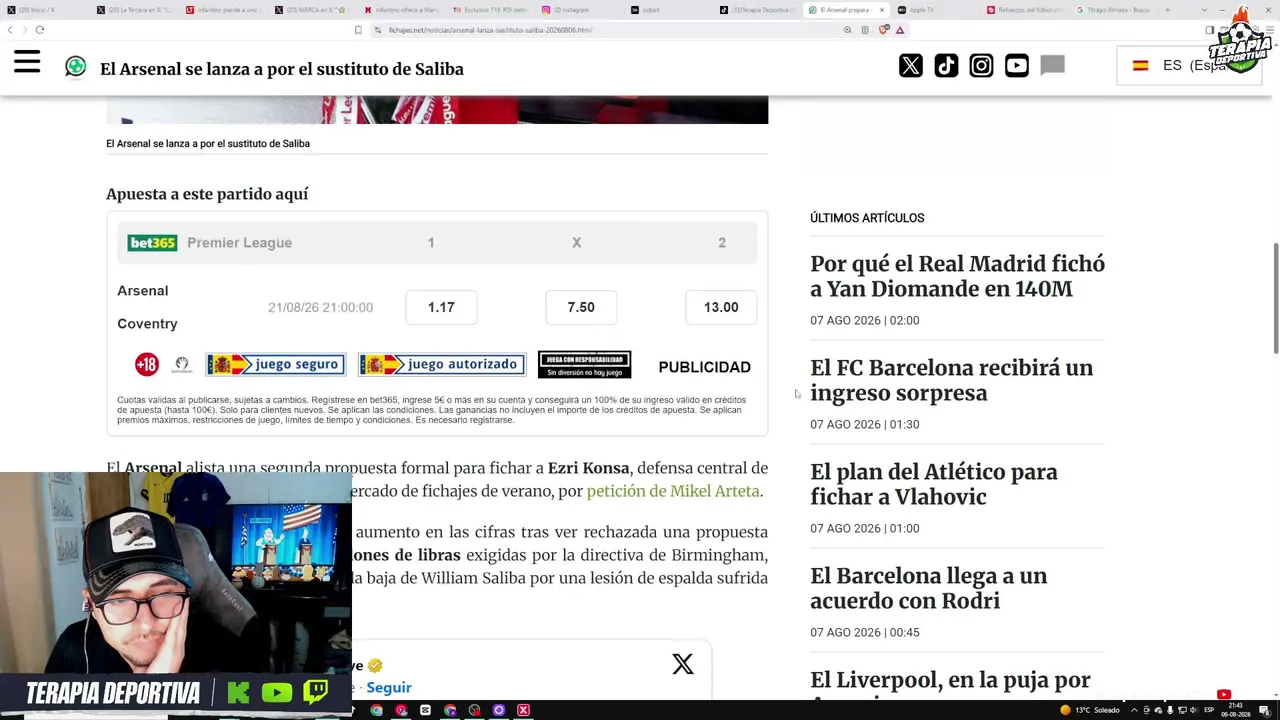1280x720 pixels.
Task: Open Barcelona agreement with Rodri article
Action: (x=929, y=588)
